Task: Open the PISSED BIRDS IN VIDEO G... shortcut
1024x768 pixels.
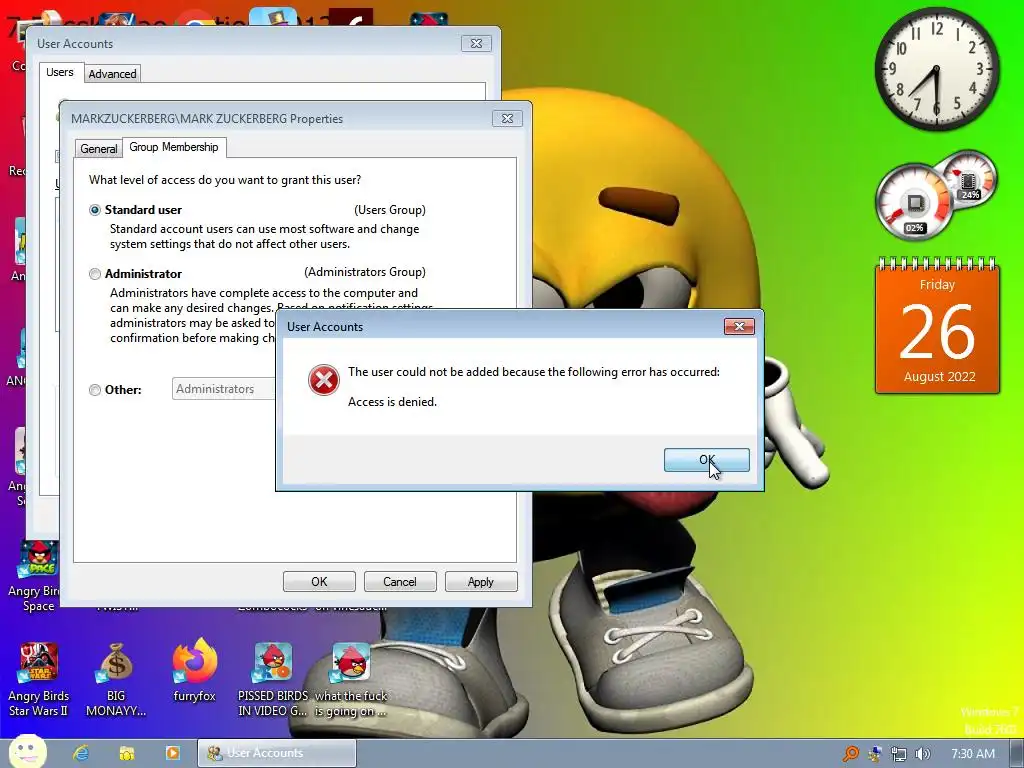Action: [x=273, y=679]
